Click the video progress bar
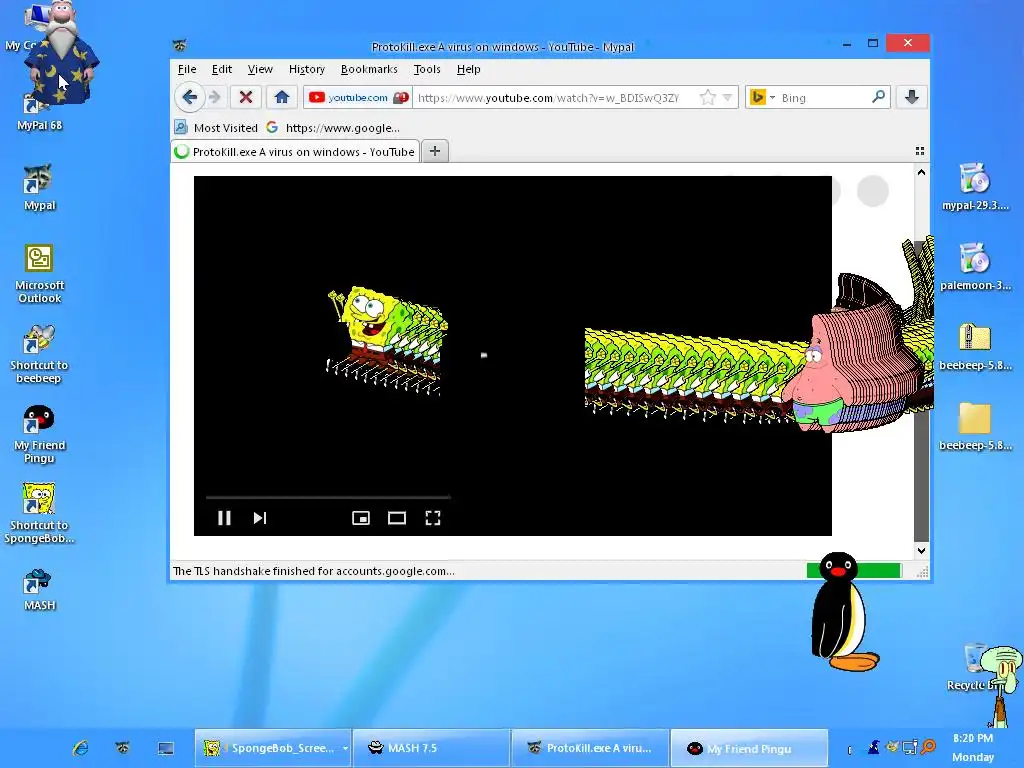 [328, 498]
